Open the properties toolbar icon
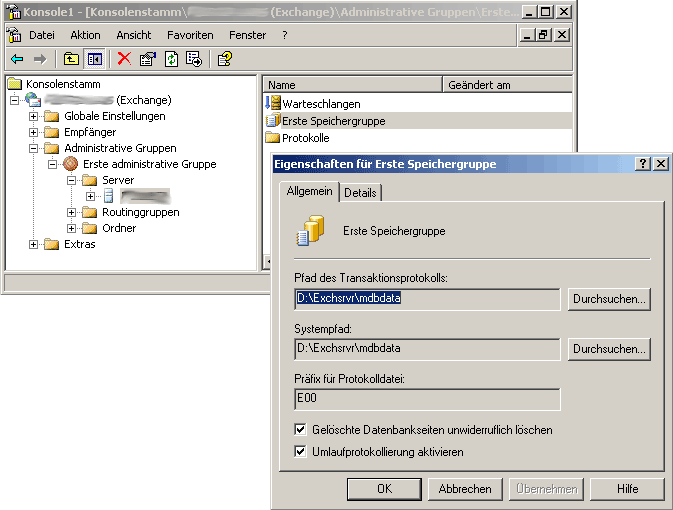 (148, 59)
